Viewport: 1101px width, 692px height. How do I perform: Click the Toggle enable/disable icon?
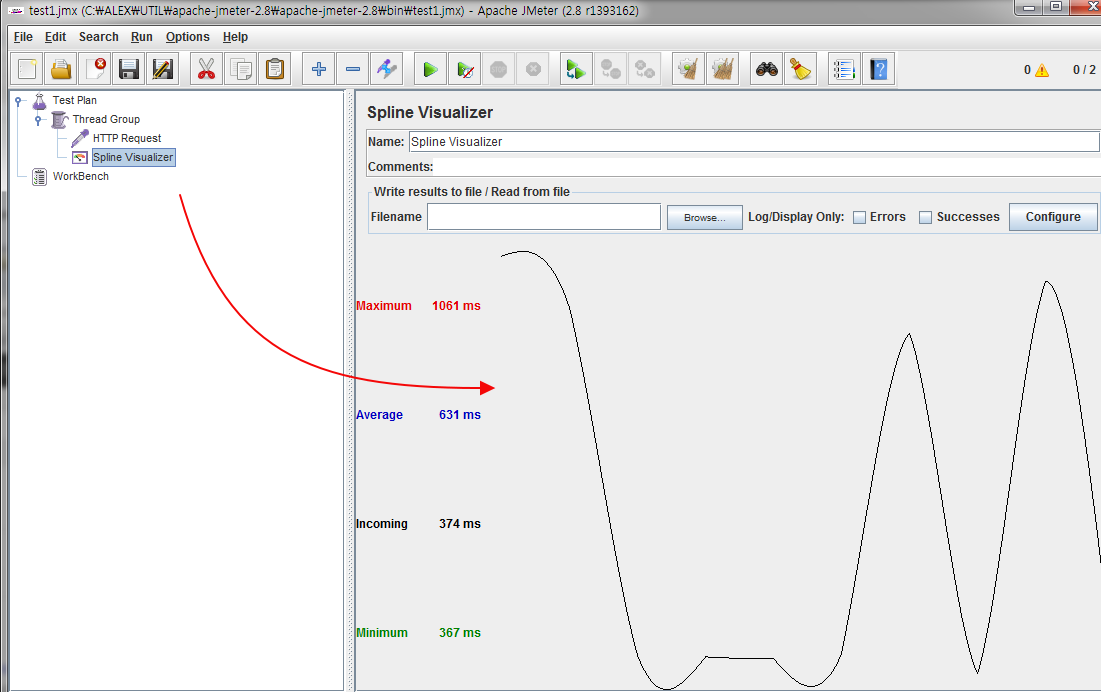click(386, 69)
